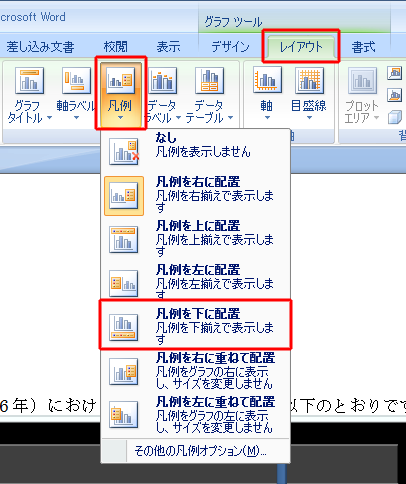The image size is (406, 484).
Task: Switch to the レイアウト ribbon tab
Action: 301,47
